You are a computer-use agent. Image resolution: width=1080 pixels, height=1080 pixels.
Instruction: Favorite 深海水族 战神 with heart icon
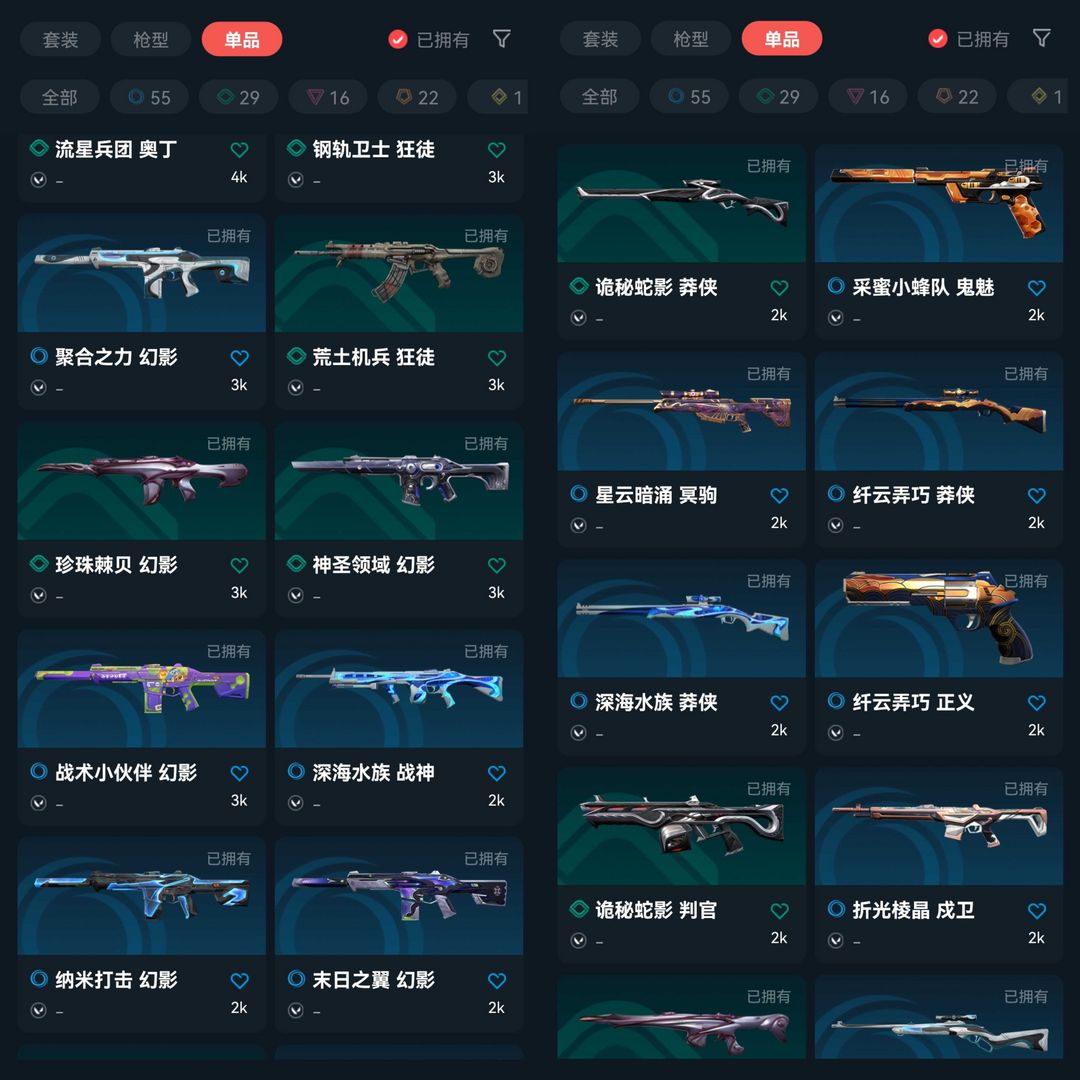click(497, 773)
